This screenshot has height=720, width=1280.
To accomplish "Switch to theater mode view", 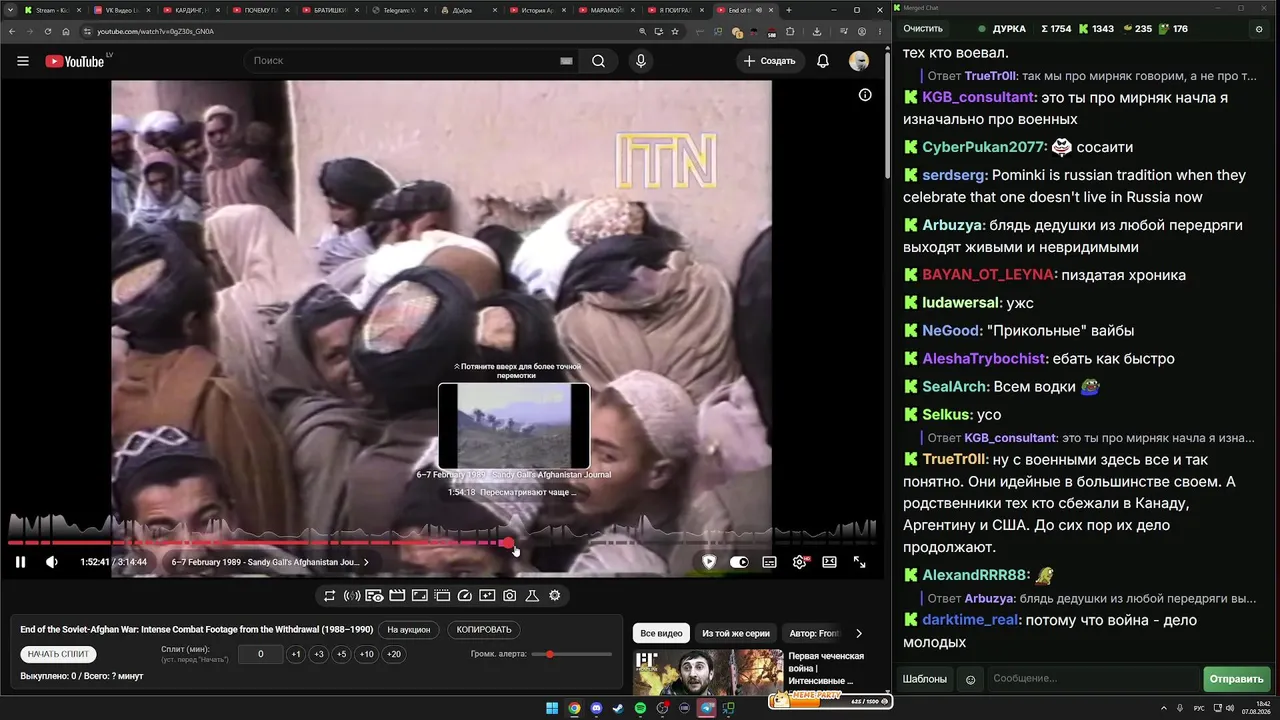I will 829,562.
